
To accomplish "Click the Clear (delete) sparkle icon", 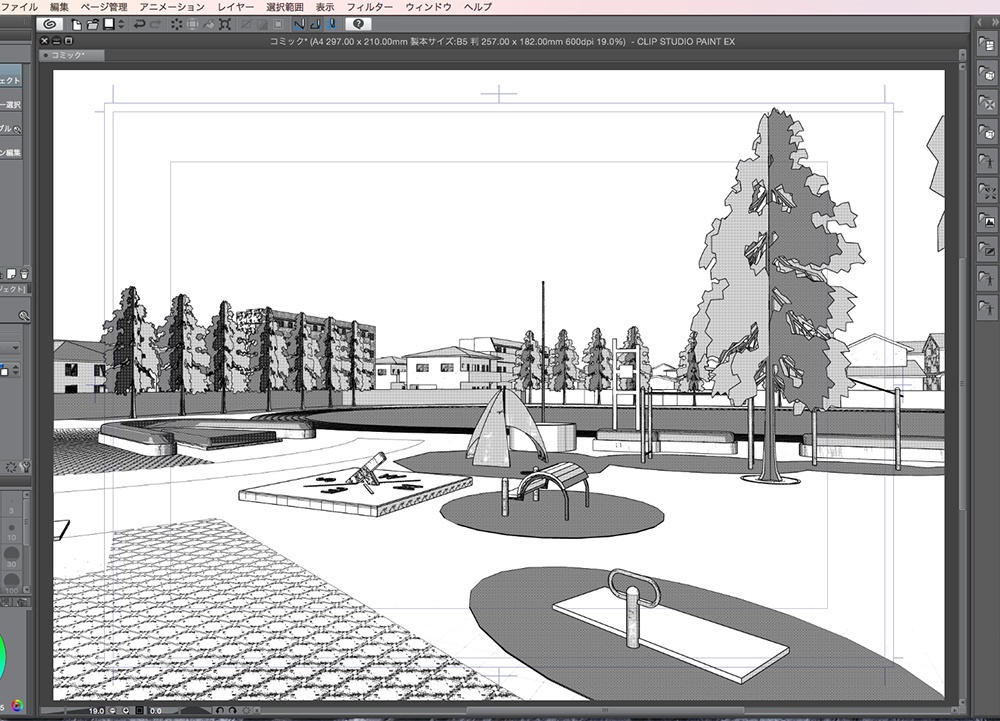I will 175,23.
